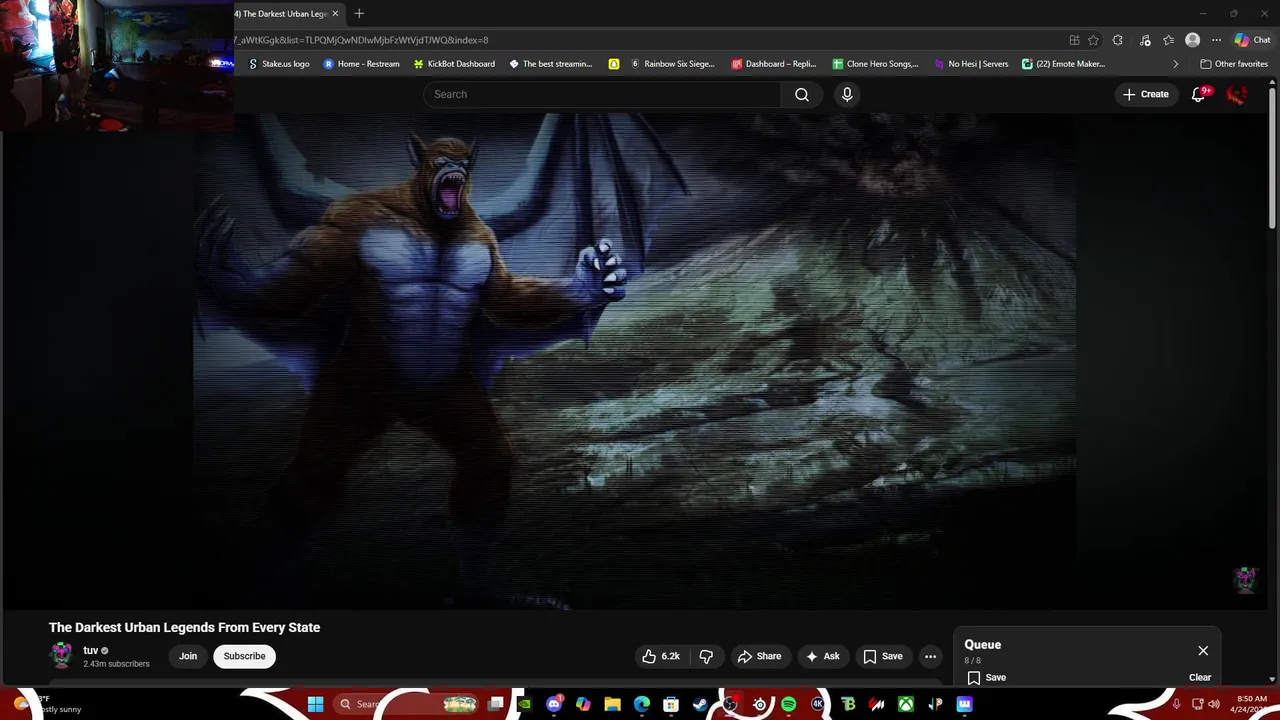Show more bookmarks overflow chevron

(x=1176, y=64)
